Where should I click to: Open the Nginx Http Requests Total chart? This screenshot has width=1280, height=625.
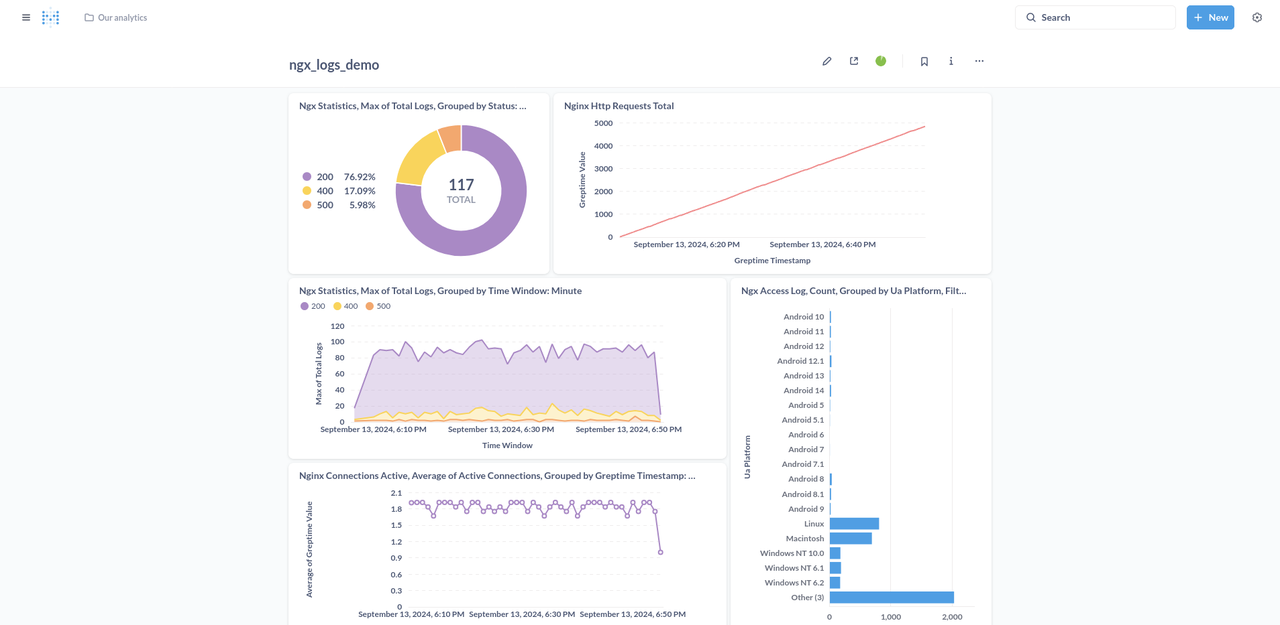pyautogui.click(x=620, y=105)
